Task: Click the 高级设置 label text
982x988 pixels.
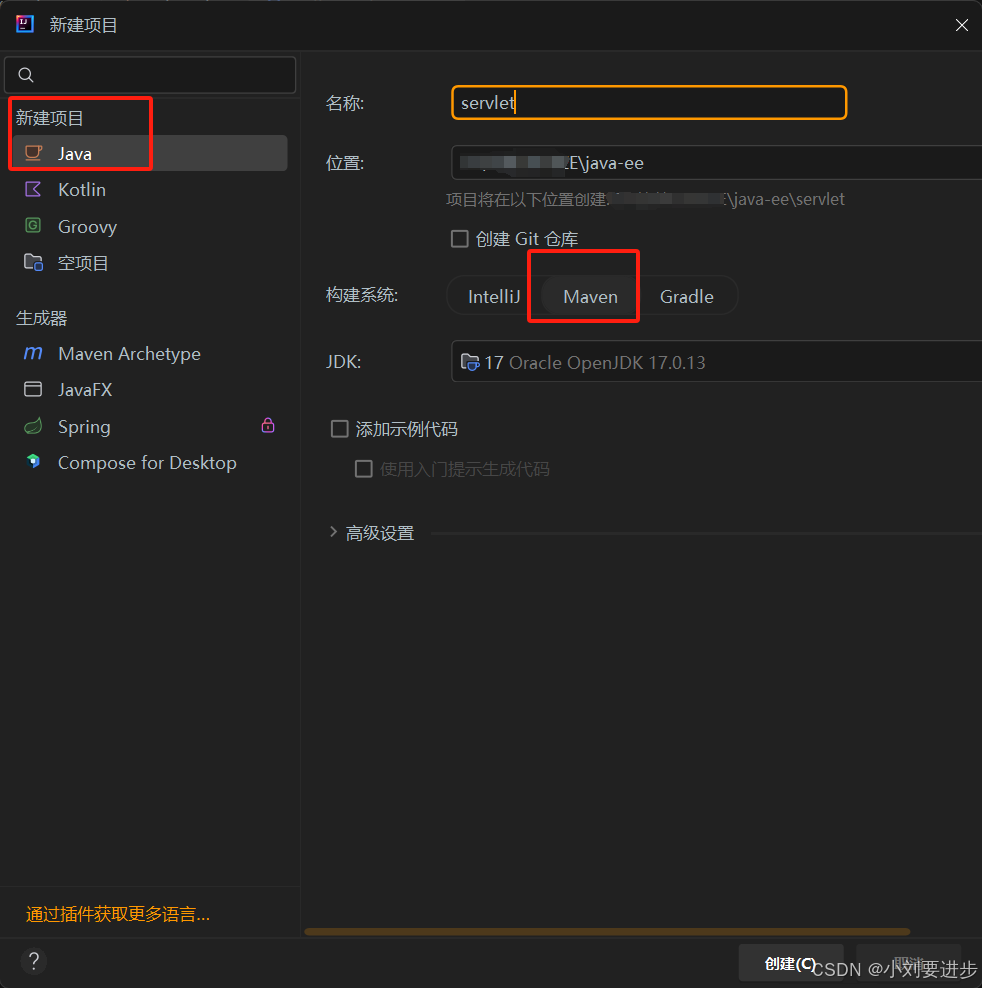Action: tap(380, 533)
